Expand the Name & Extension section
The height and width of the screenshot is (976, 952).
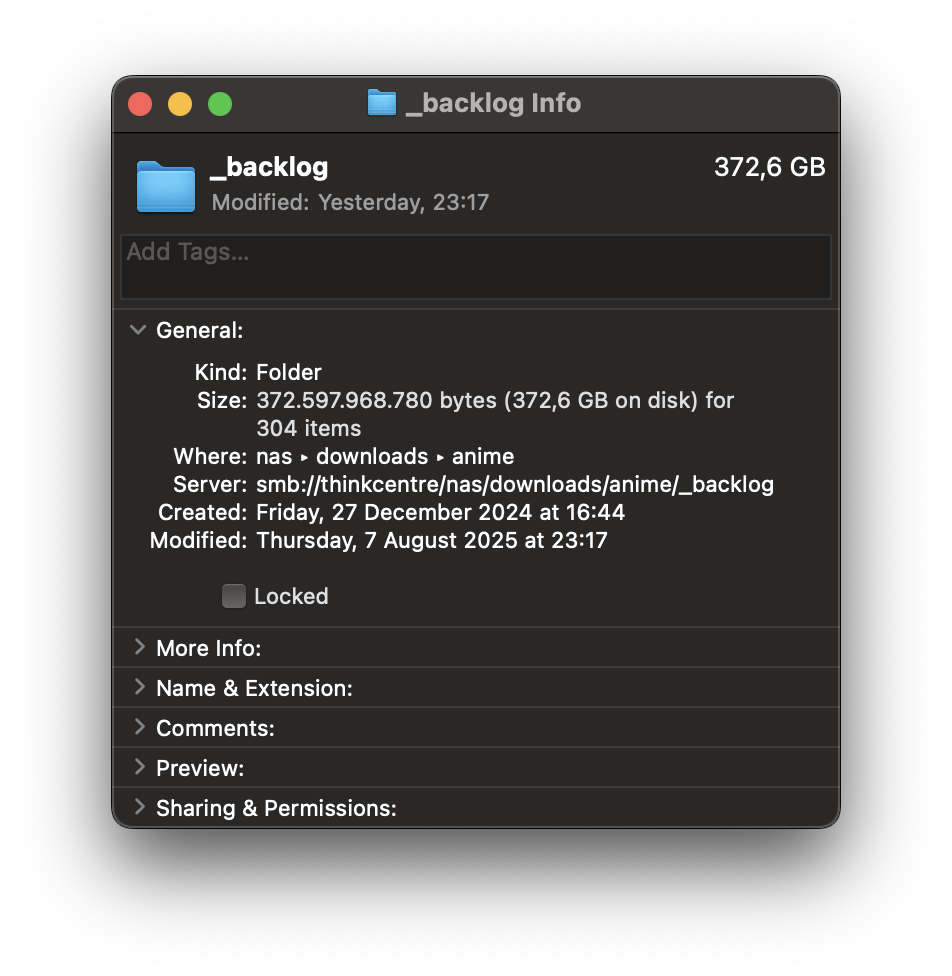tap(139, 687)
